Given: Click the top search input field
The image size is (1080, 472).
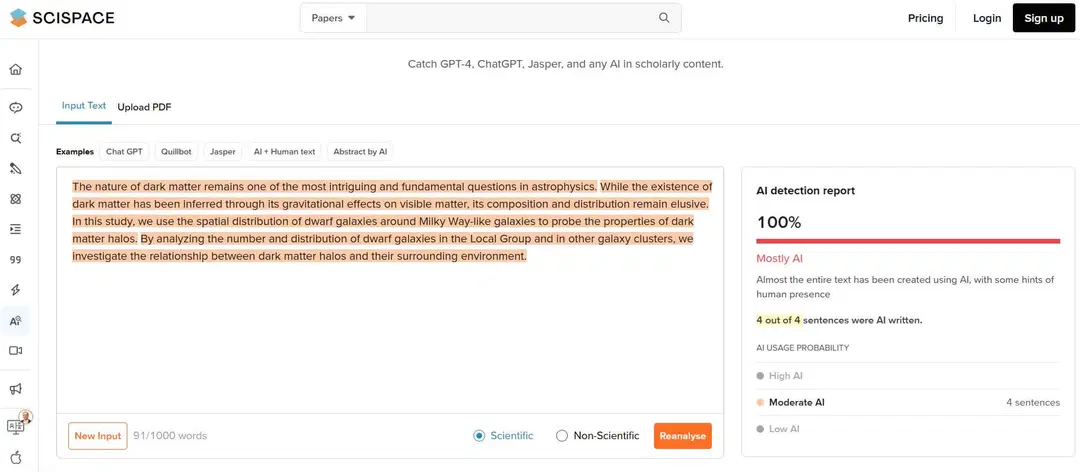Looking at the screenshot, I should pyautogui.click(x=510, y=18).
